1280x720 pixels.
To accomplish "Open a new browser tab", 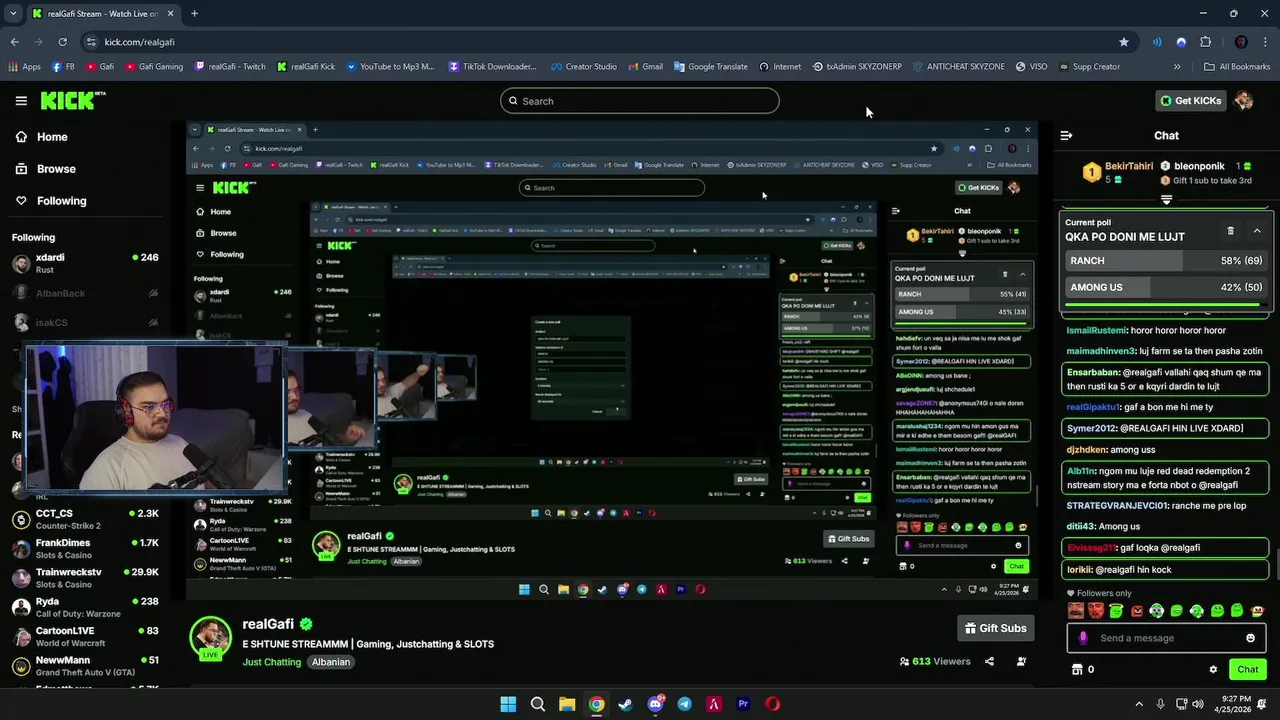I will click(194, 14).
